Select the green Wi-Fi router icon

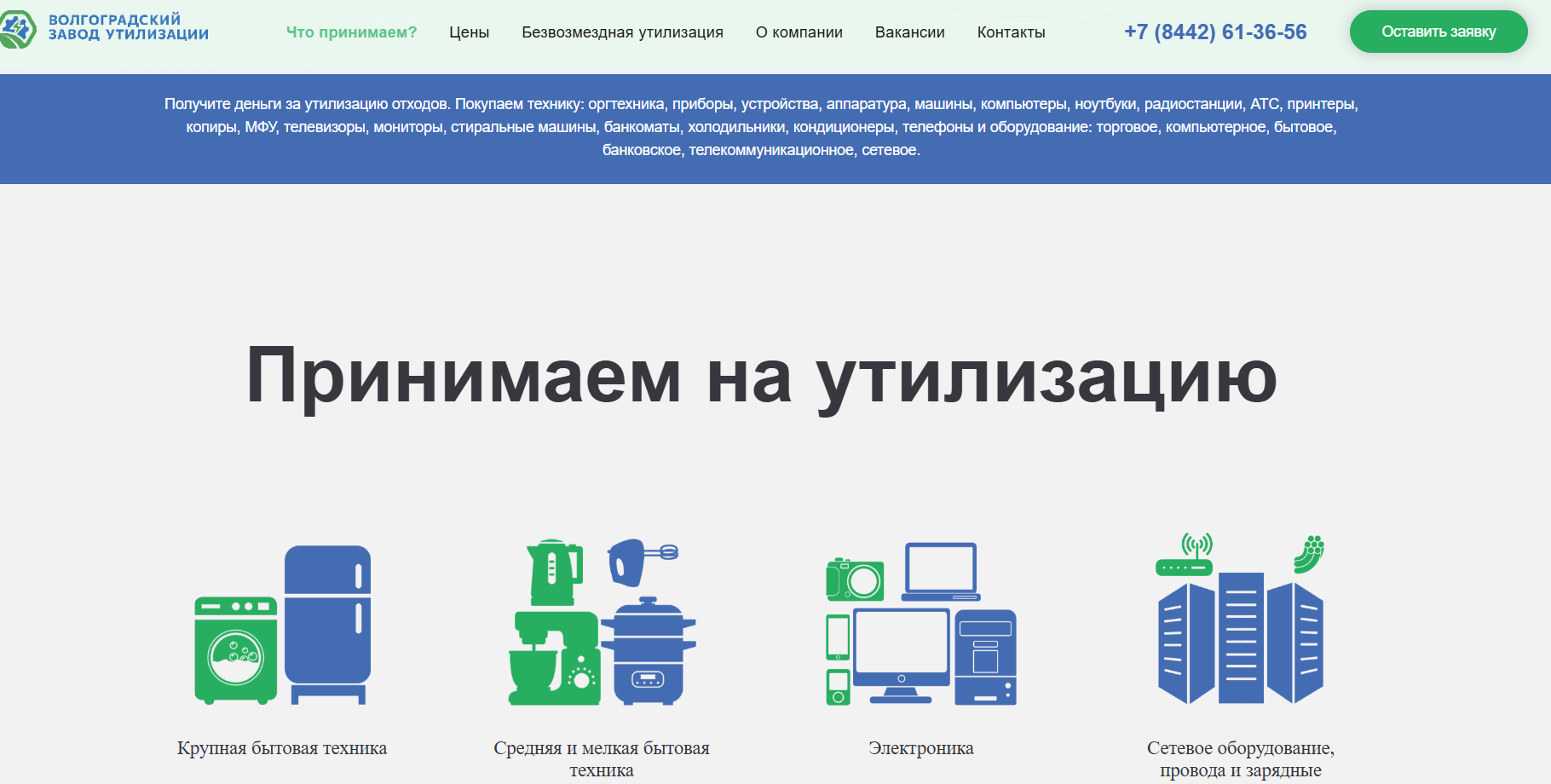click(1185, 556)
